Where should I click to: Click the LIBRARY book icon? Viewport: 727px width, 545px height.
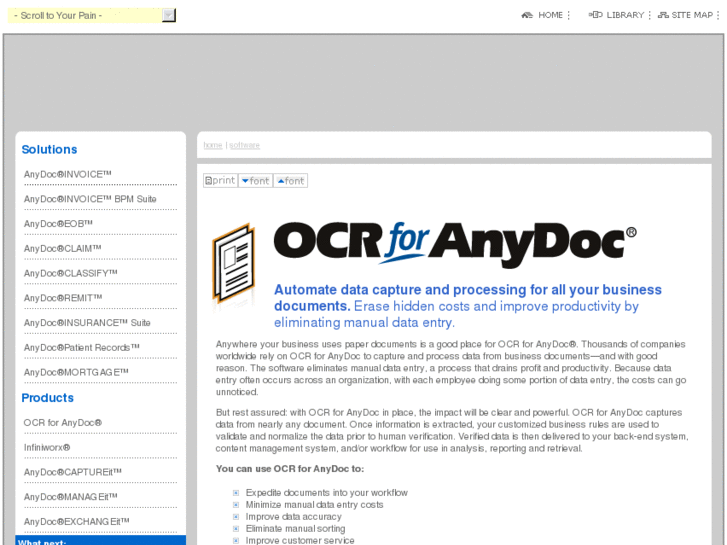[x=595, y=15]
